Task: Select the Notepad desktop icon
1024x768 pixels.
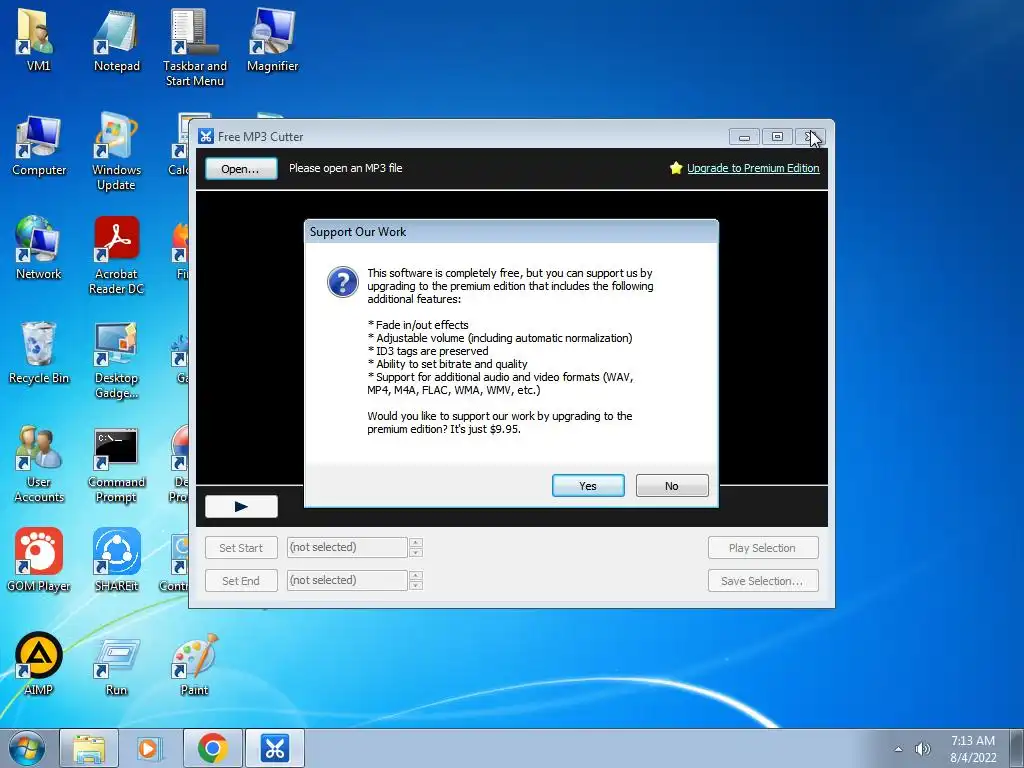Action: click(x=116, y=39)
